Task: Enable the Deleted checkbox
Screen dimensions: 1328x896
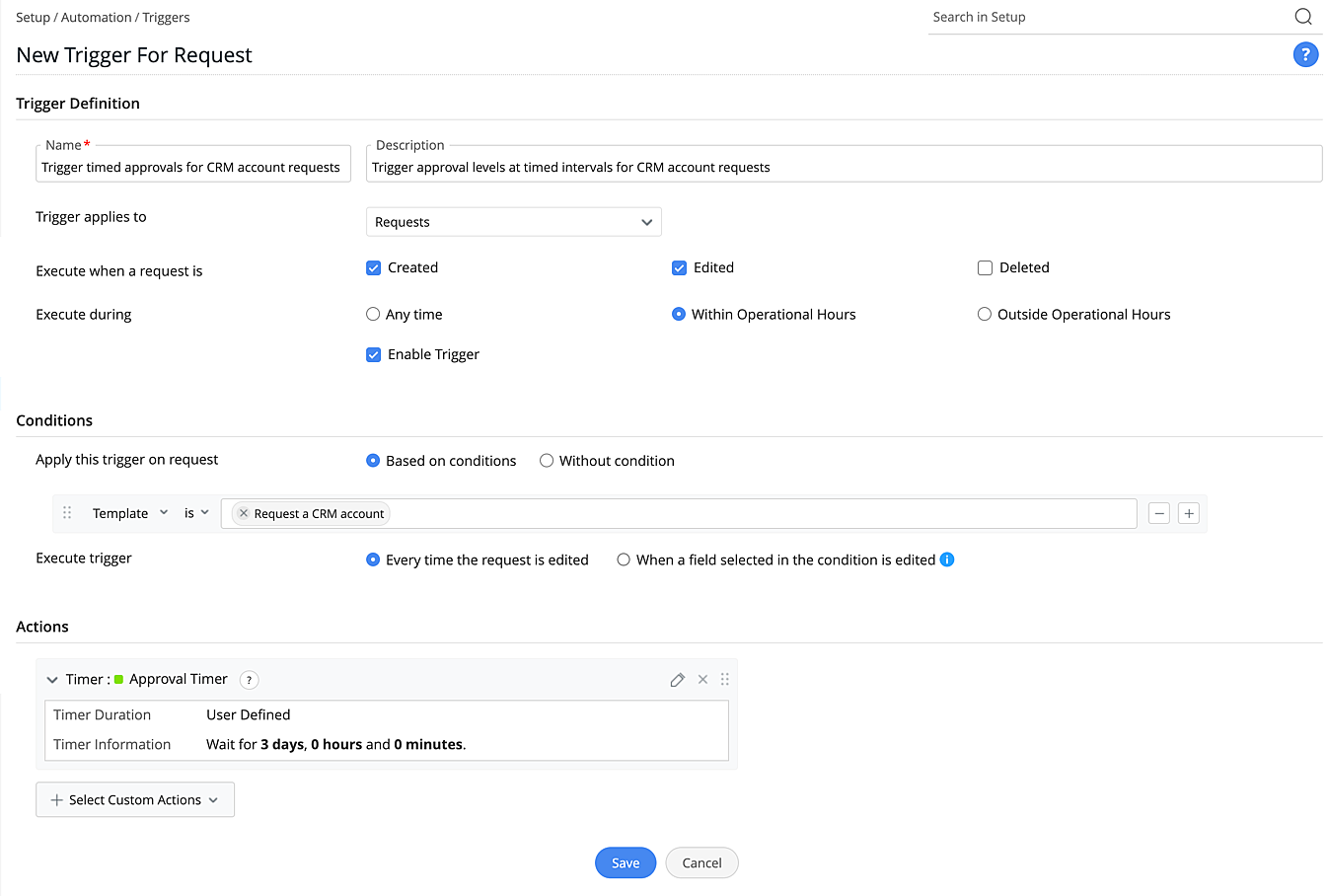Action: (985, 267)
